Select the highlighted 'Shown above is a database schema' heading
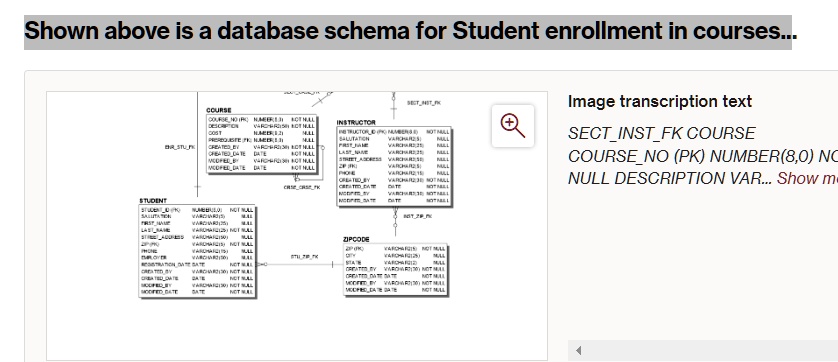This screenshot has width=838, height=362. (x=410, y=31)
